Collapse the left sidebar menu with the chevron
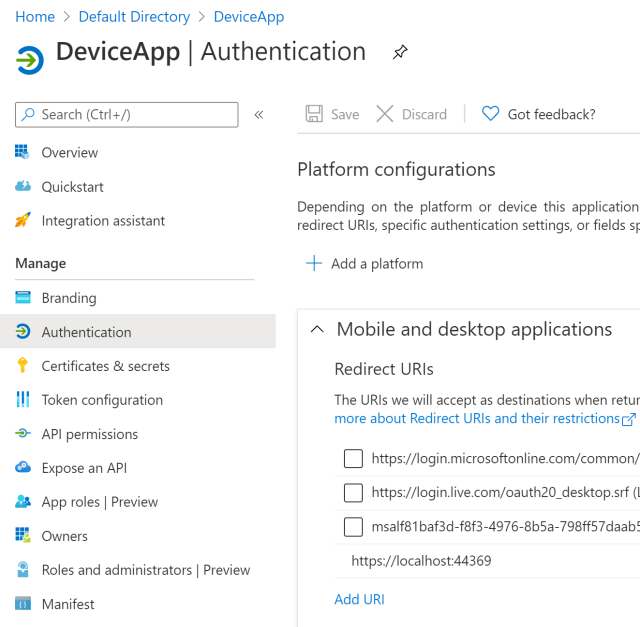Viewport: 640px width, 627px height. pos(259,115)
